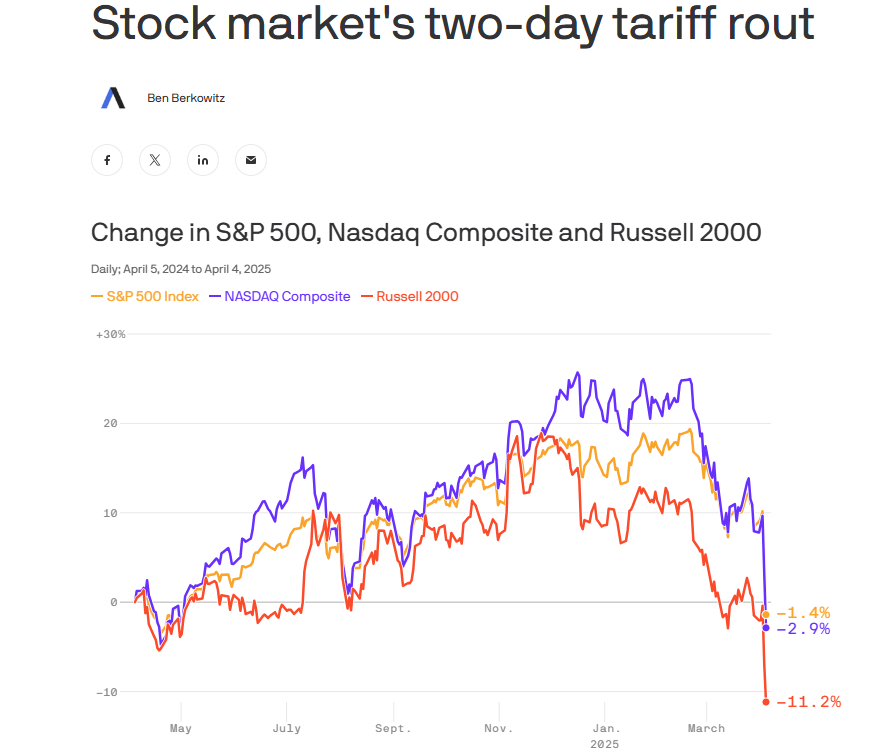Click the purple NASDAQ endpoint dot

pos(766,628)
